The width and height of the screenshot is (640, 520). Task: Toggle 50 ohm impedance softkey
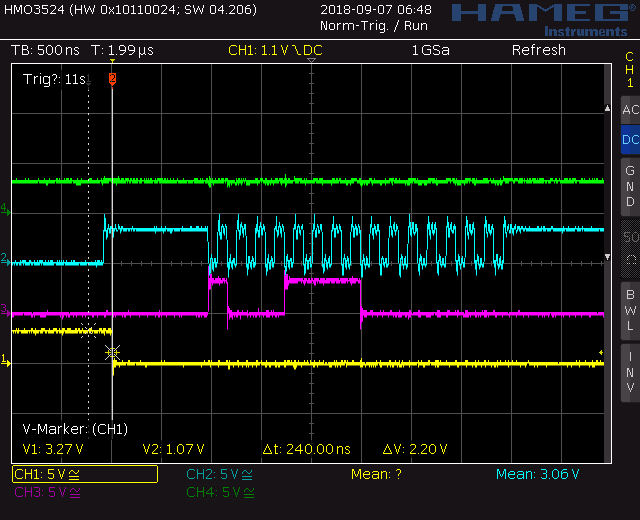click(630, 249)
